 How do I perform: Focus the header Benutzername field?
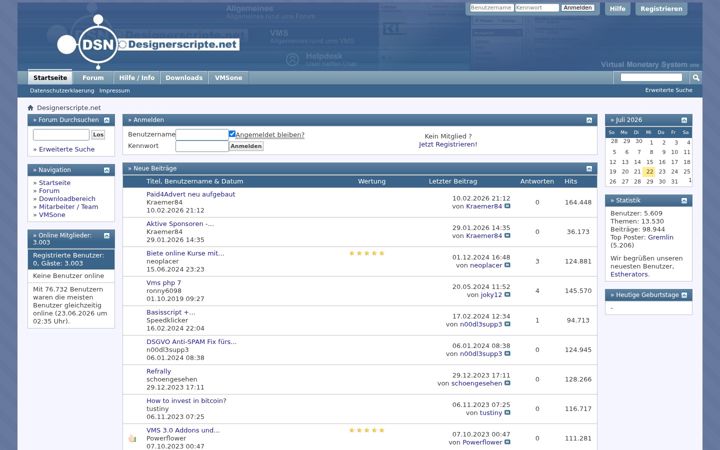pos(491,8)
